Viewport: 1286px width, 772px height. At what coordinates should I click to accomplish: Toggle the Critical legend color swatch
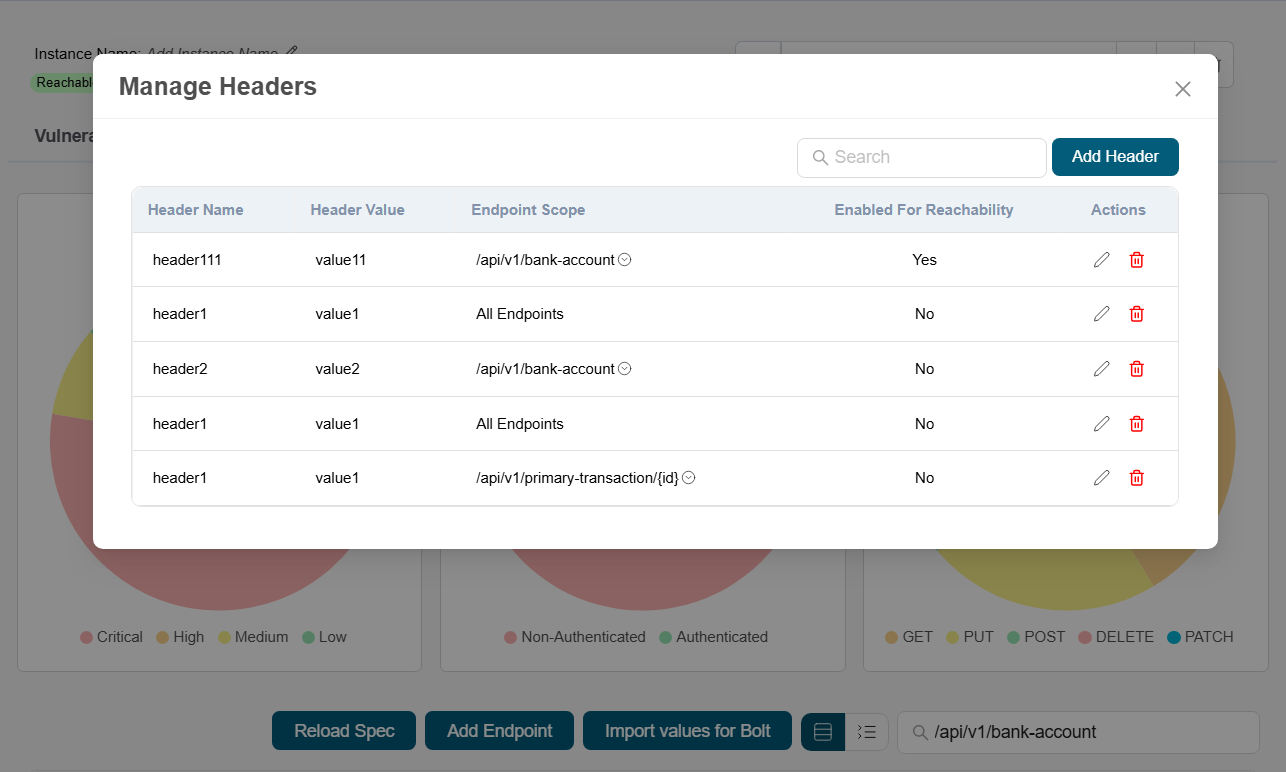click(x=86, y=637)
